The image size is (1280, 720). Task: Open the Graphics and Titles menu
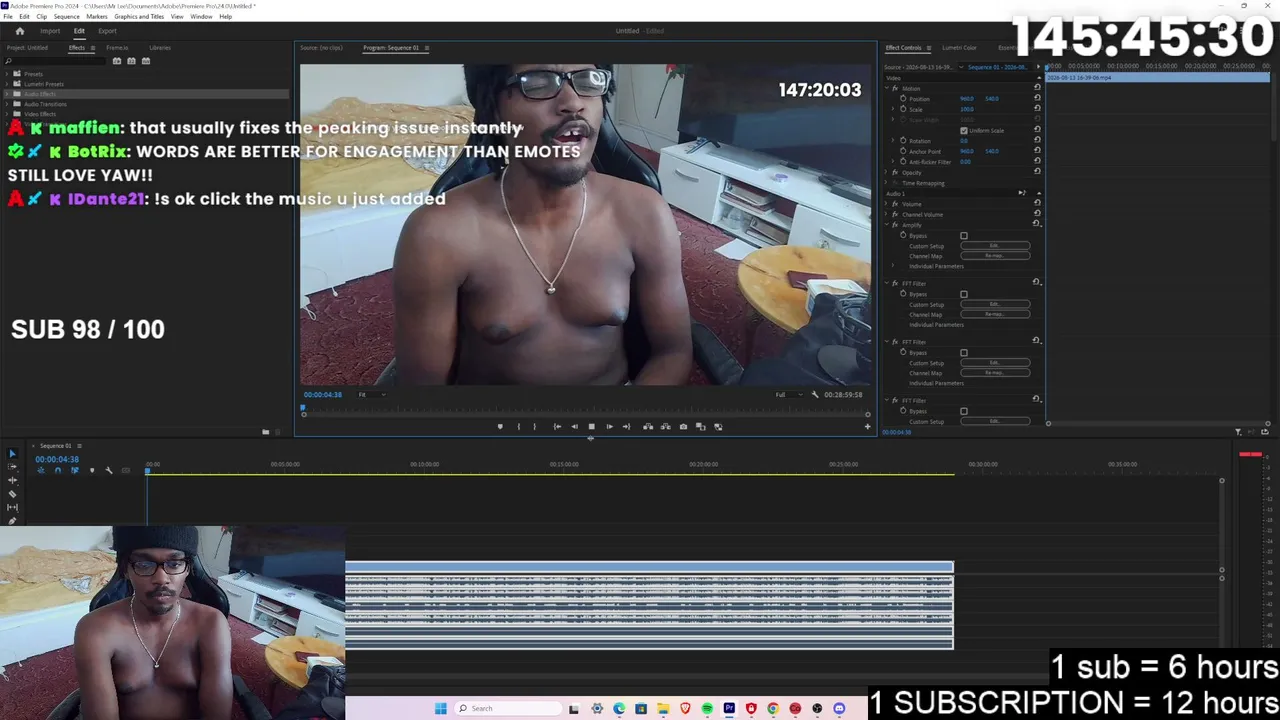pyautogui.click(x=139, y=17)
